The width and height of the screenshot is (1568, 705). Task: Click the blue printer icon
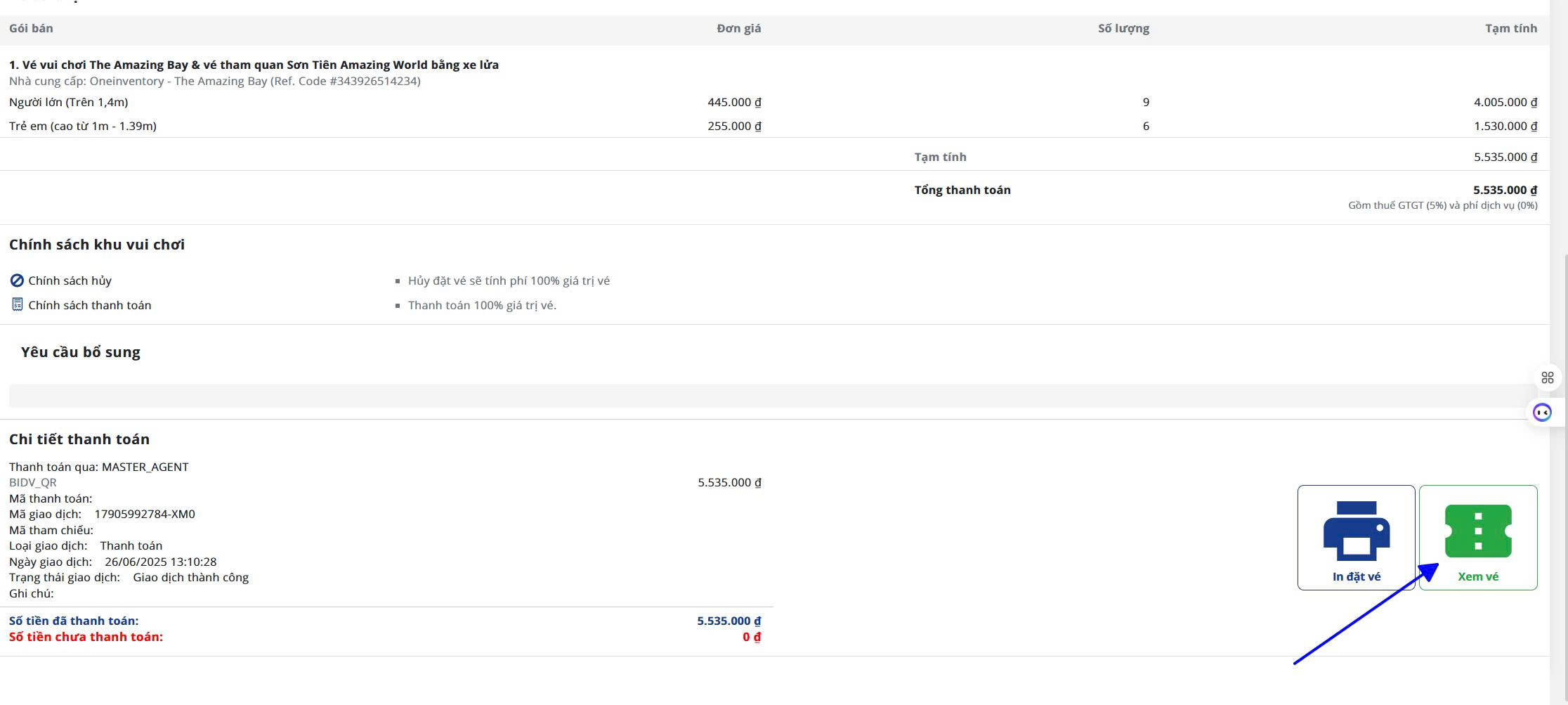click(1356, 531)
